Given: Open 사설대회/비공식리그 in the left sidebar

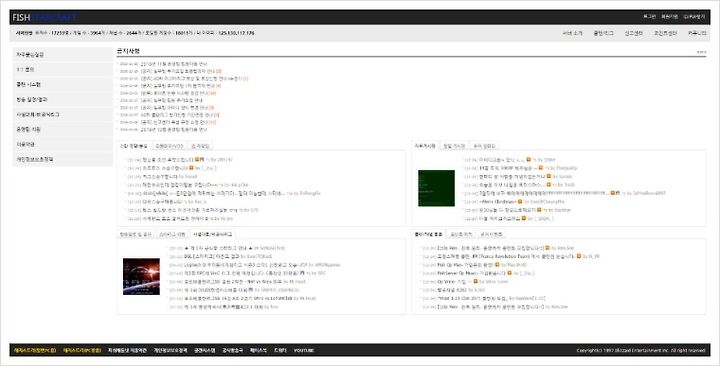Looking at the screenshot, I should coord(62,114).
